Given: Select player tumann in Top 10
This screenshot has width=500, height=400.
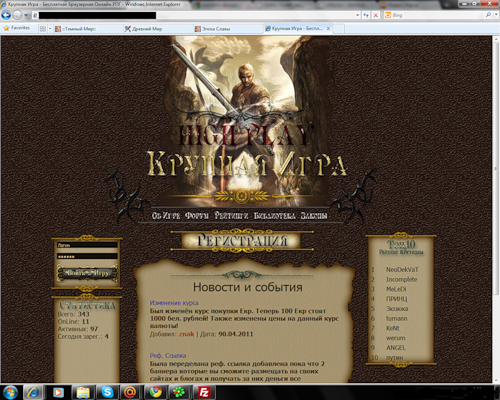Looking at the screenshot, I should point(396,318).
